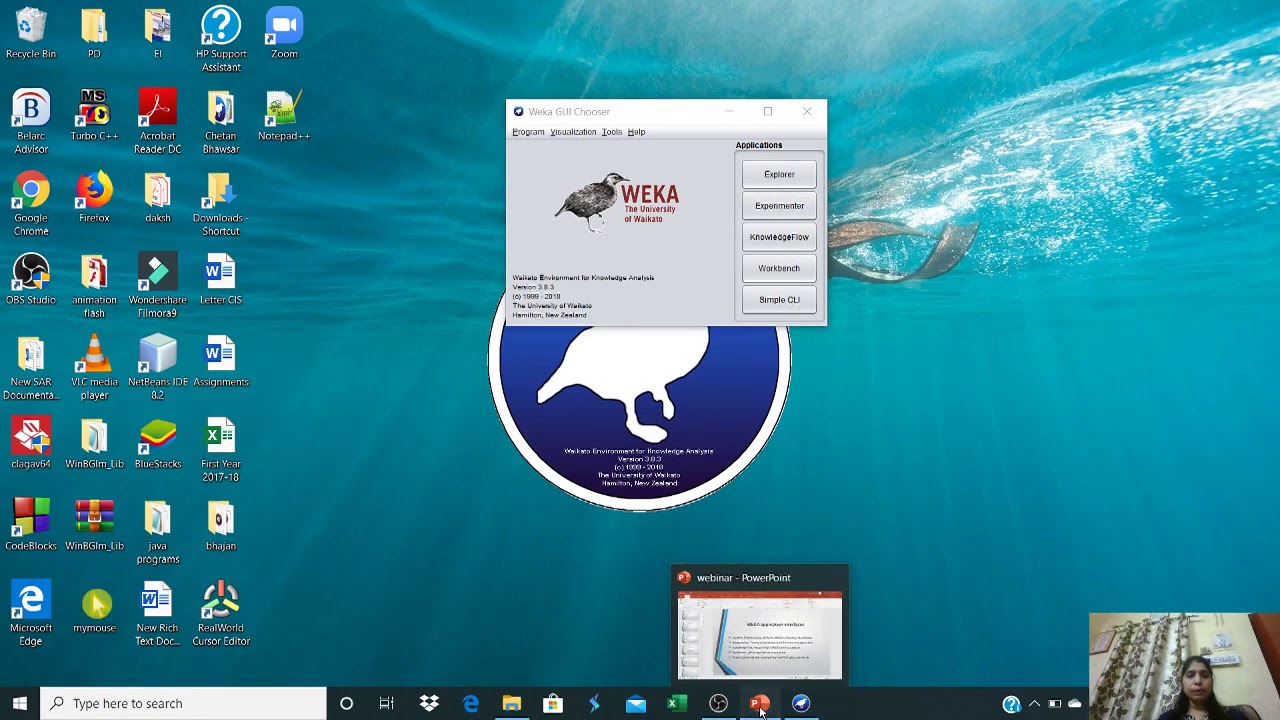Click OneDrive cloud tray icon

(x=1075, y=703)
